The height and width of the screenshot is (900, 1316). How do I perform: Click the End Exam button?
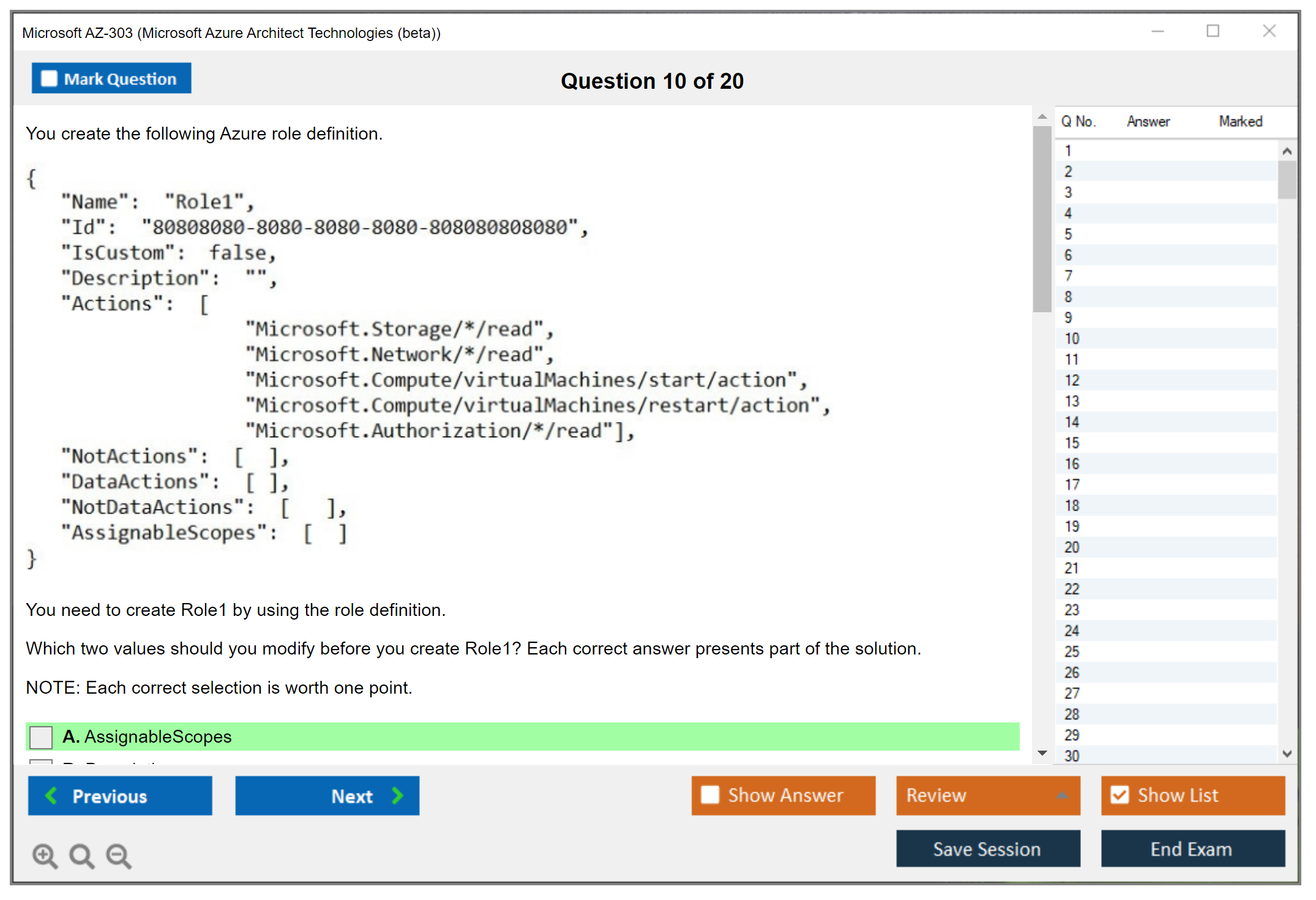click(x=1192, y=849)
